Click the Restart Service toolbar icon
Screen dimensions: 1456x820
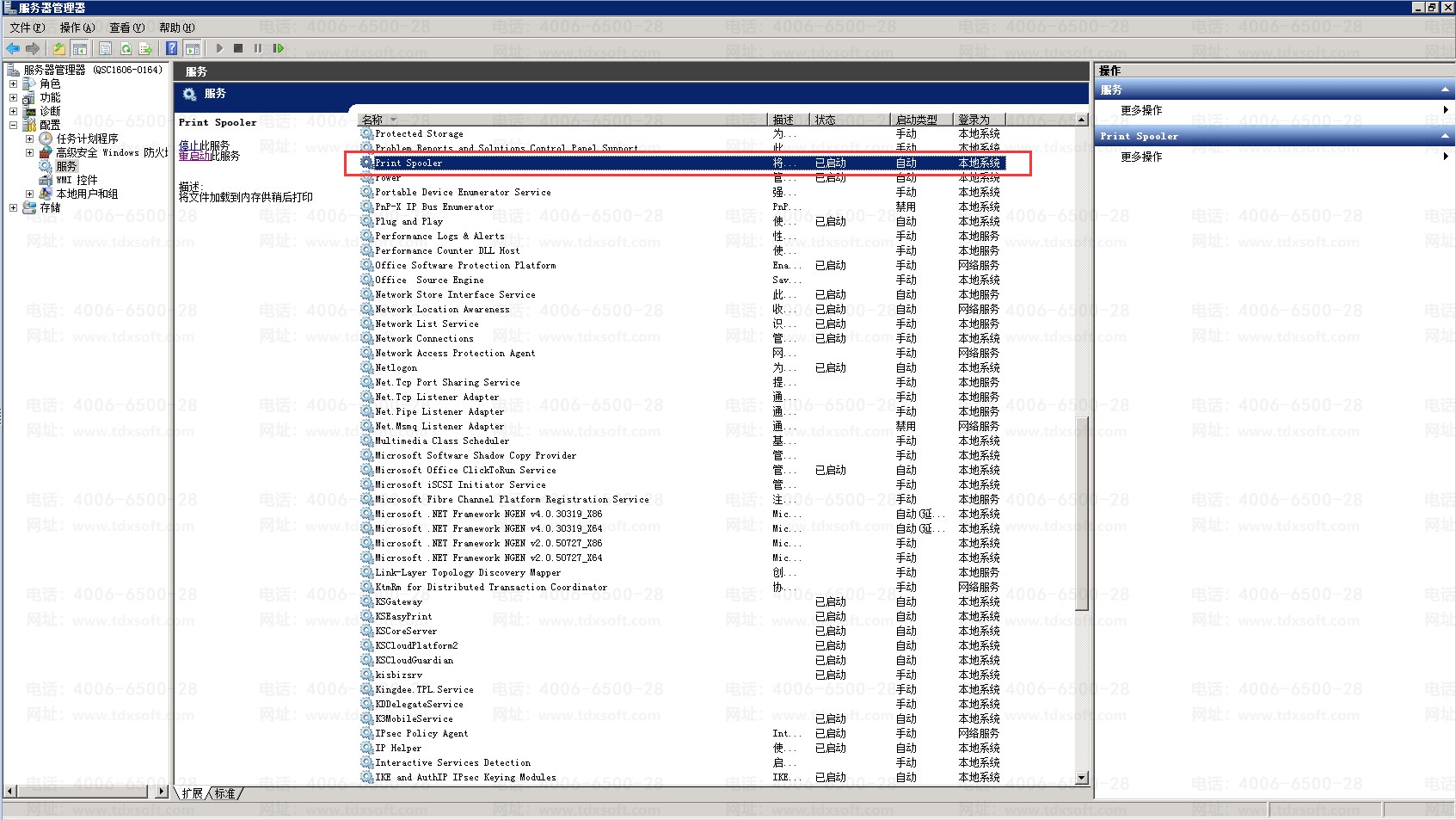pyautogui.click(x=278, y=49)
